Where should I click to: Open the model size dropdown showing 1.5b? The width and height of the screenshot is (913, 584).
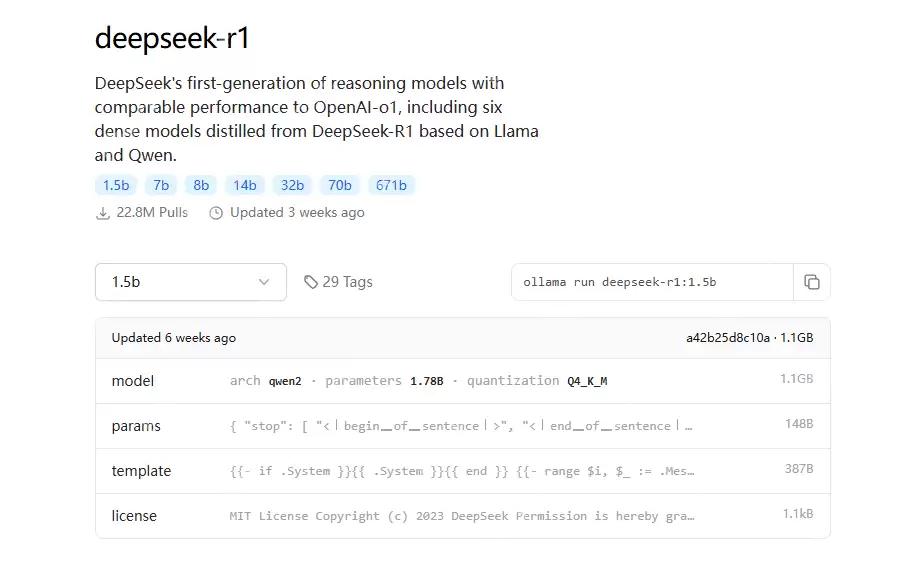[x=190, y=282]
